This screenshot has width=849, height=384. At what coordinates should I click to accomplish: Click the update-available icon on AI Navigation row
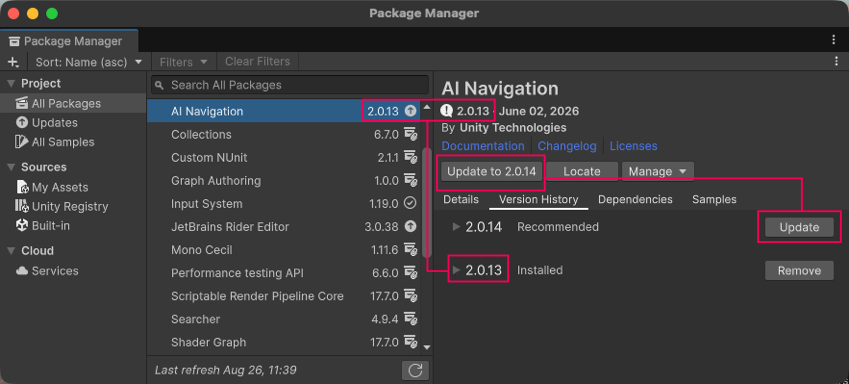point(410,112)
